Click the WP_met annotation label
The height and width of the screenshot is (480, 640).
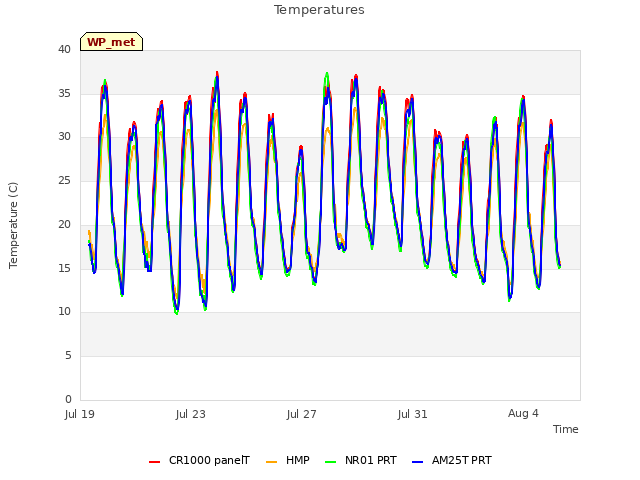111,42
